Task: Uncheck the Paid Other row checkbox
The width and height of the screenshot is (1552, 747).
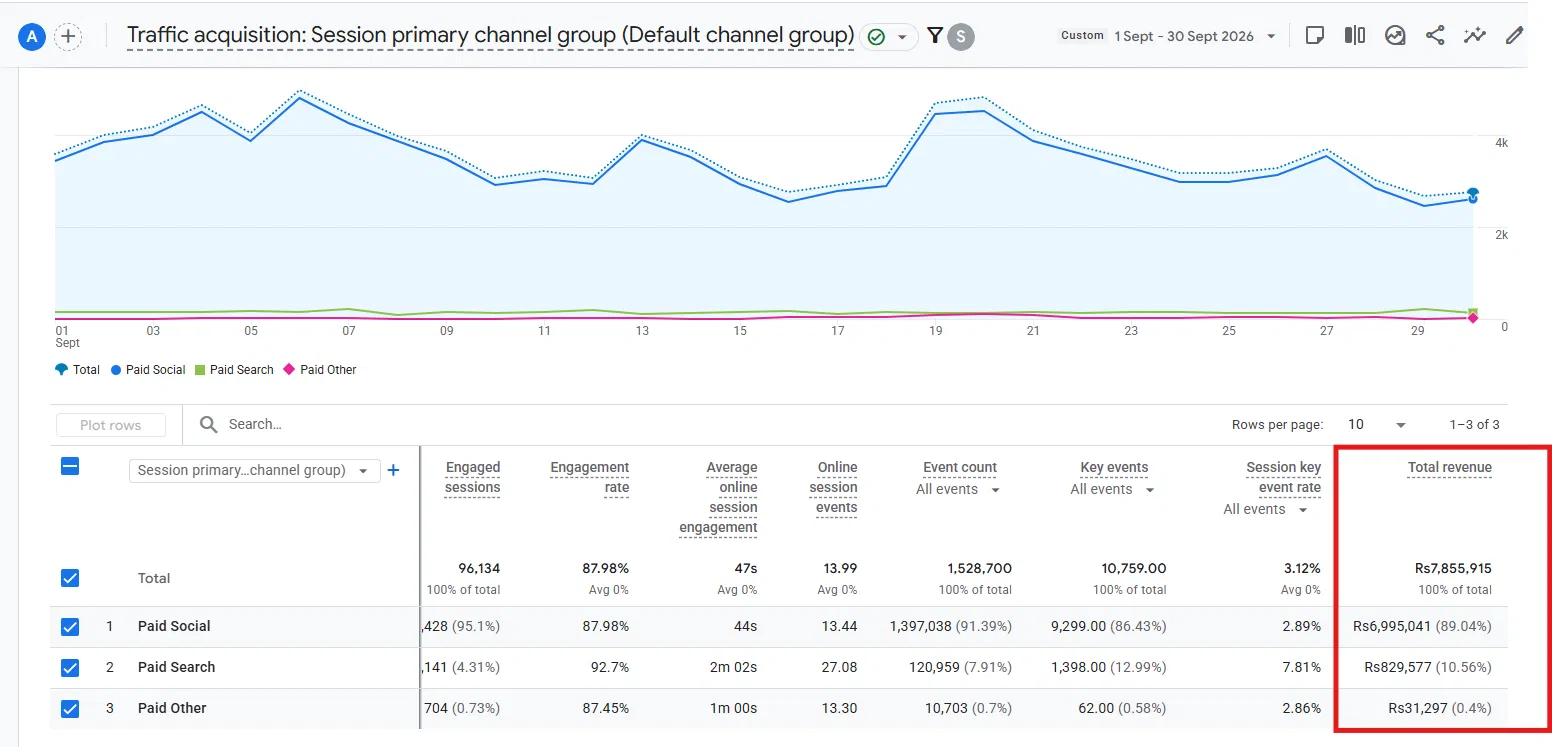Action: pos(70,709)
